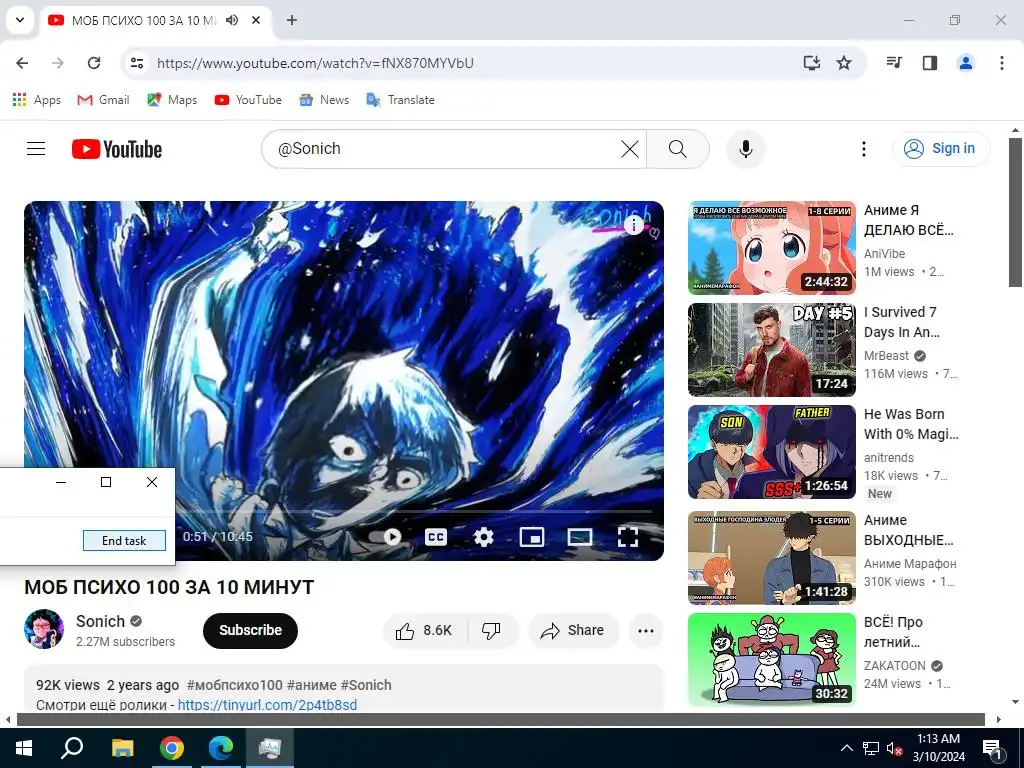The width and height of the screenshot is (1024, 768).
Task: Open media control icon in toolbar
Action: point(894,63)
